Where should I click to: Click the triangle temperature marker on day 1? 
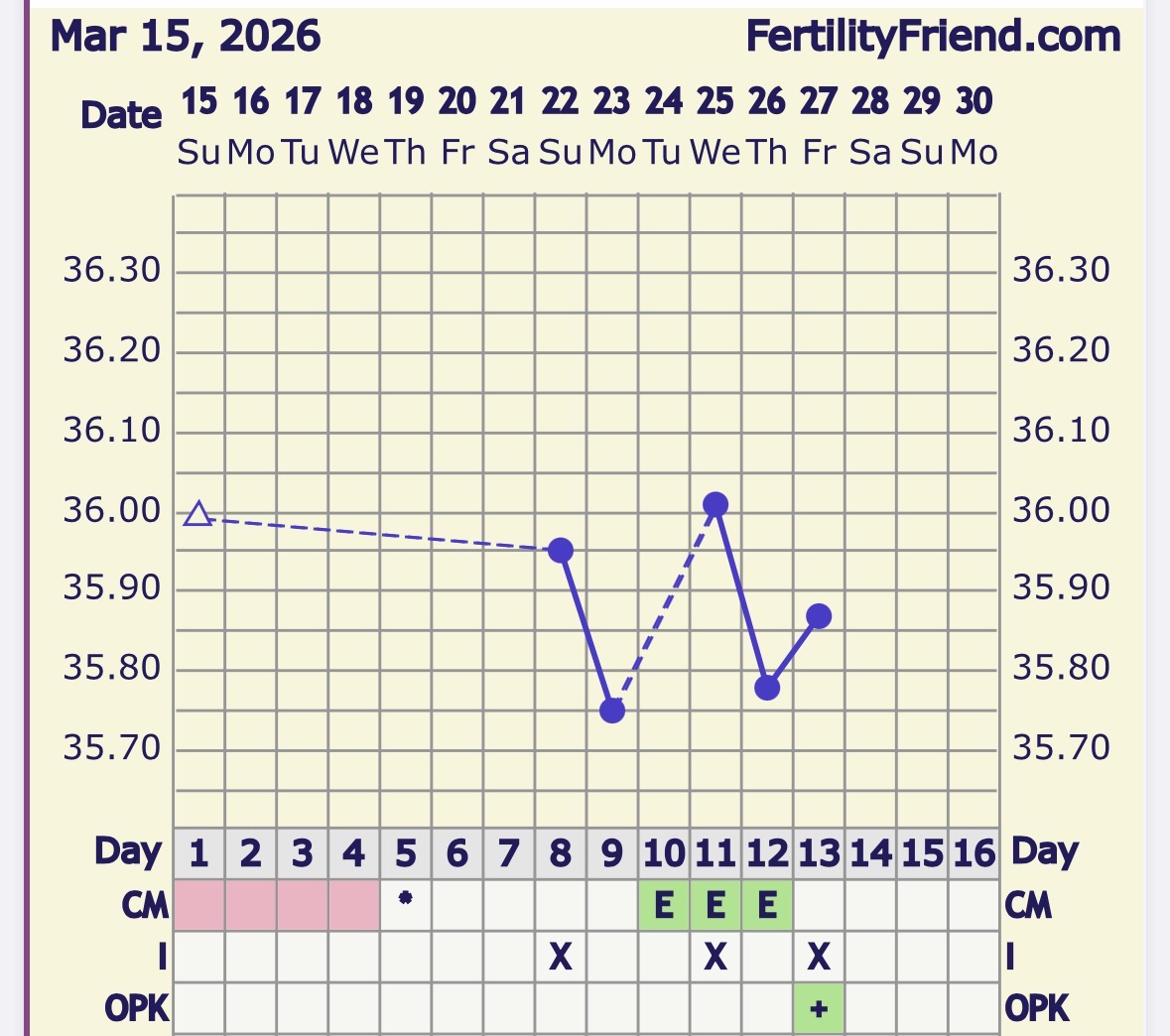(x=198, y=514)
